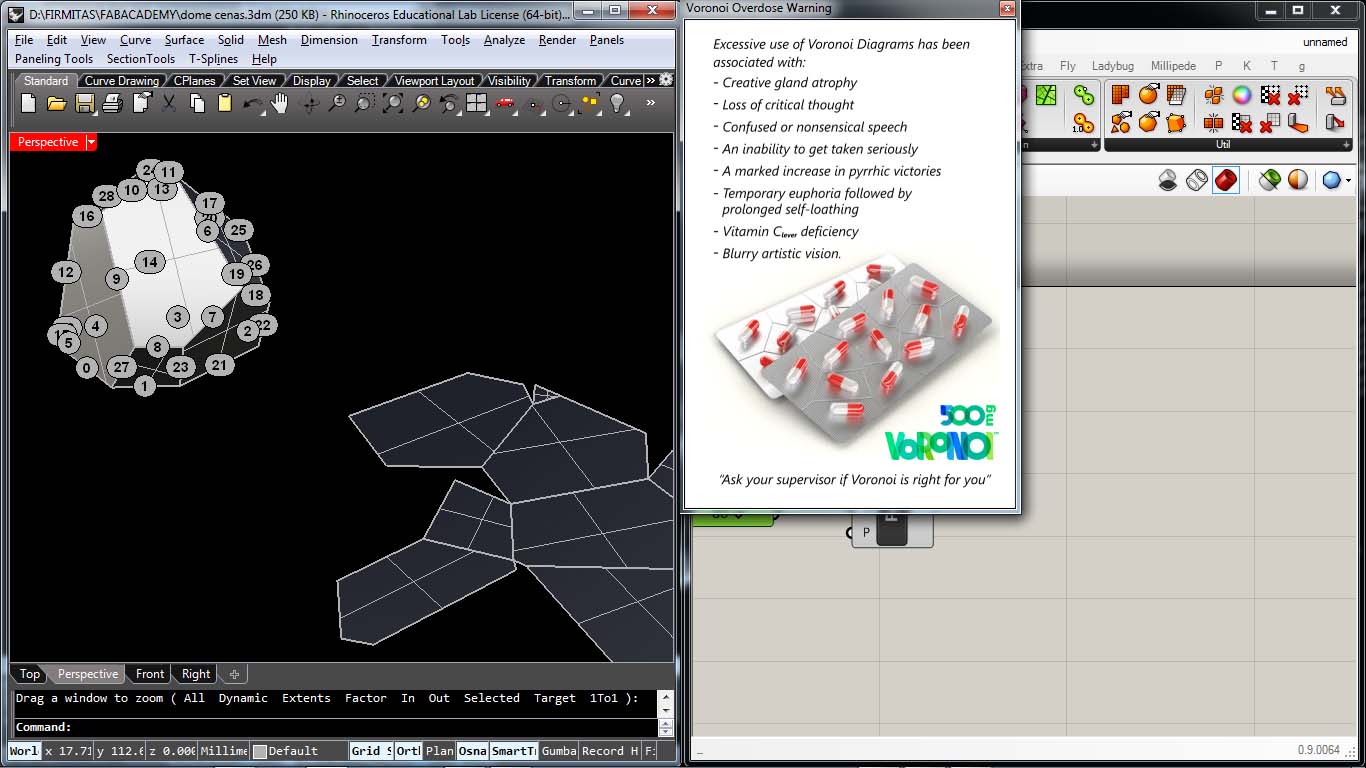The image size is (1366, 768).
Task: Close the Voronoi Overdose Warning dialog
Action: (1007, 8)
